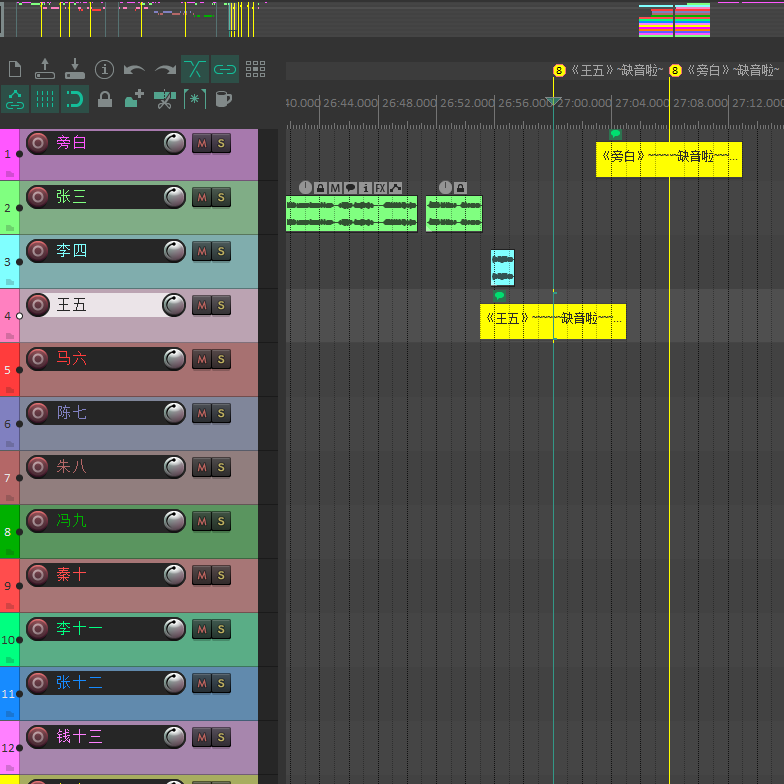The image size is (784, 784).
Task: Select yellow 《旁白》 缺音啦 item
Action: (668, 160)
